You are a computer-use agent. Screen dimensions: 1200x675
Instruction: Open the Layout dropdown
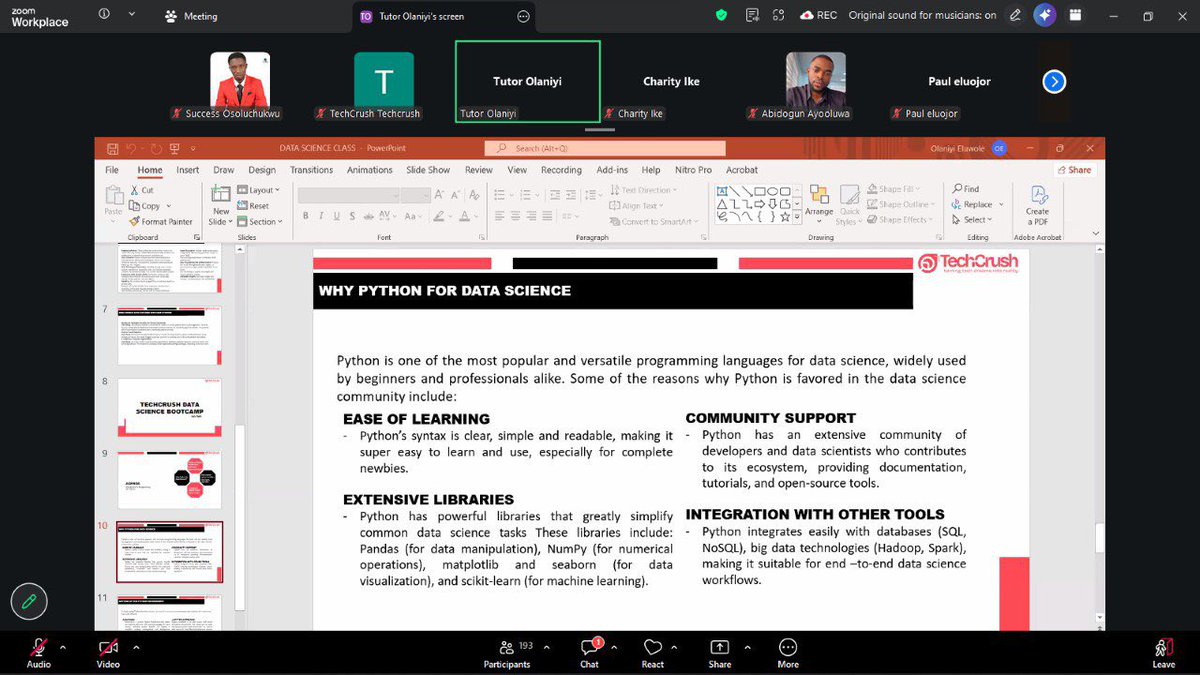pos(260,190)
